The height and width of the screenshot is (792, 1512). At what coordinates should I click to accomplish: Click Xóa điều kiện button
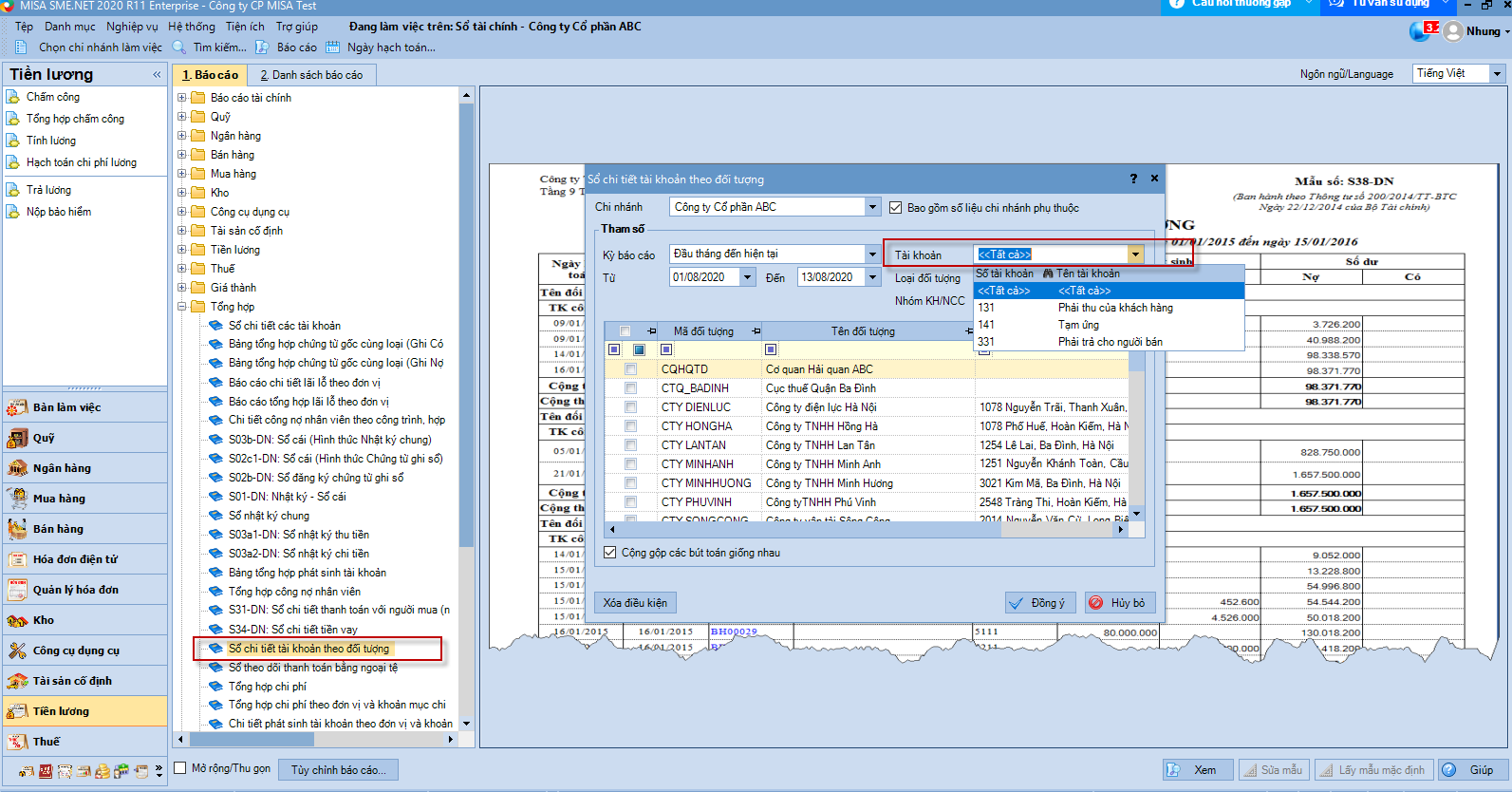click(636, 603)
